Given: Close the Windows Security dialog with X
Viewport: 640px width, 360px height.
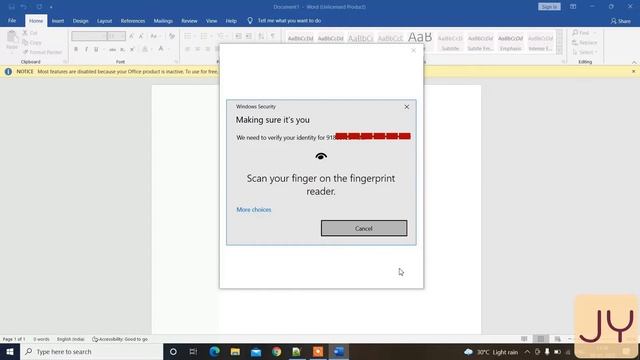Looking at the screenshot, I should pyautogui.click(x=407, y=107).
